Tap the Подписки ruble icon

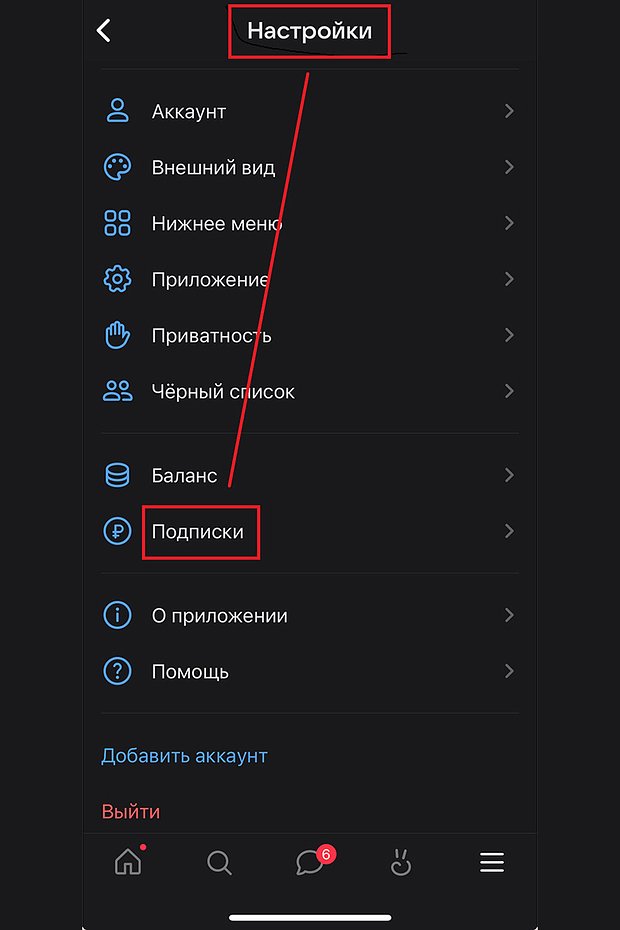pyautogui.click(x=117, y=531)
